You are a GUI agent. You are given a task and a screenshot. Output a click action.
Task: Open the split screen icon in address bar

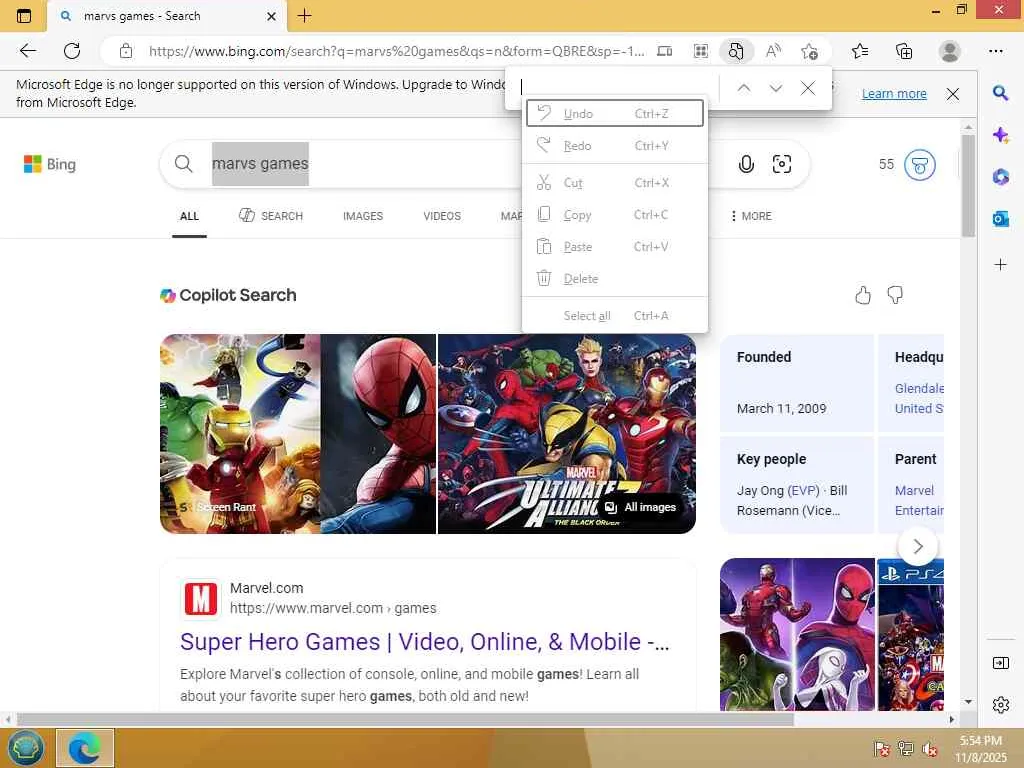pos(664,51)
